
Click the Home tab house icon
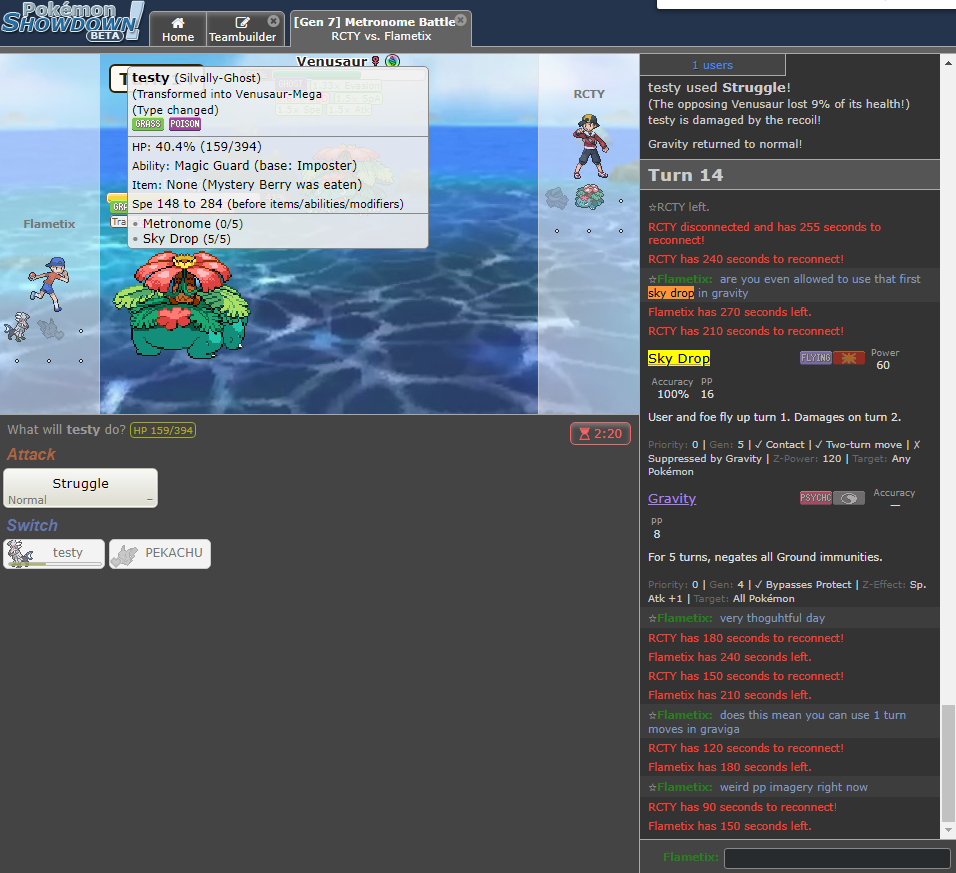point(178,22)
